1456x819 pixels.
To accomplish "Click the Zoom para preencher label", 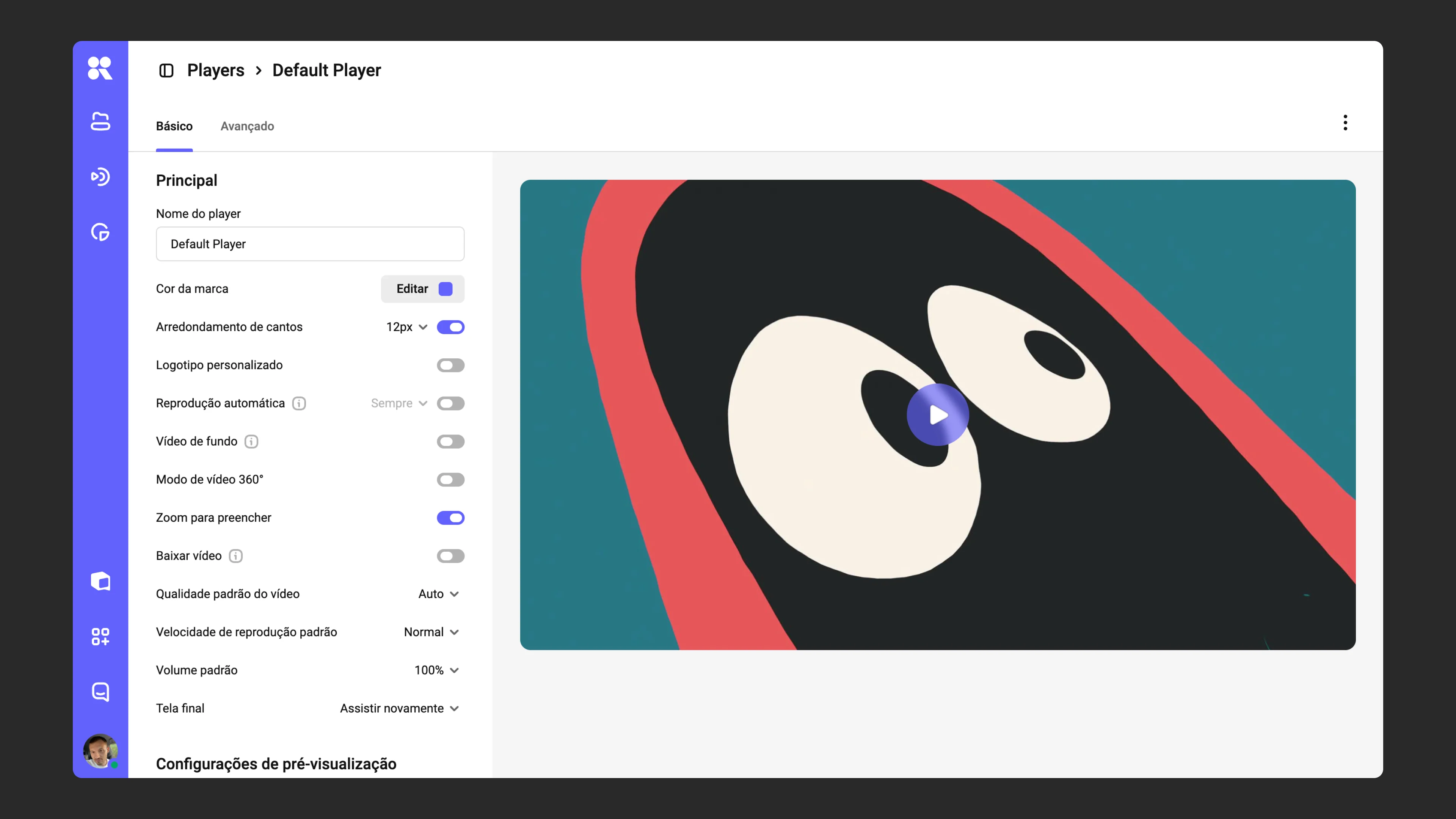I will 213,518.
